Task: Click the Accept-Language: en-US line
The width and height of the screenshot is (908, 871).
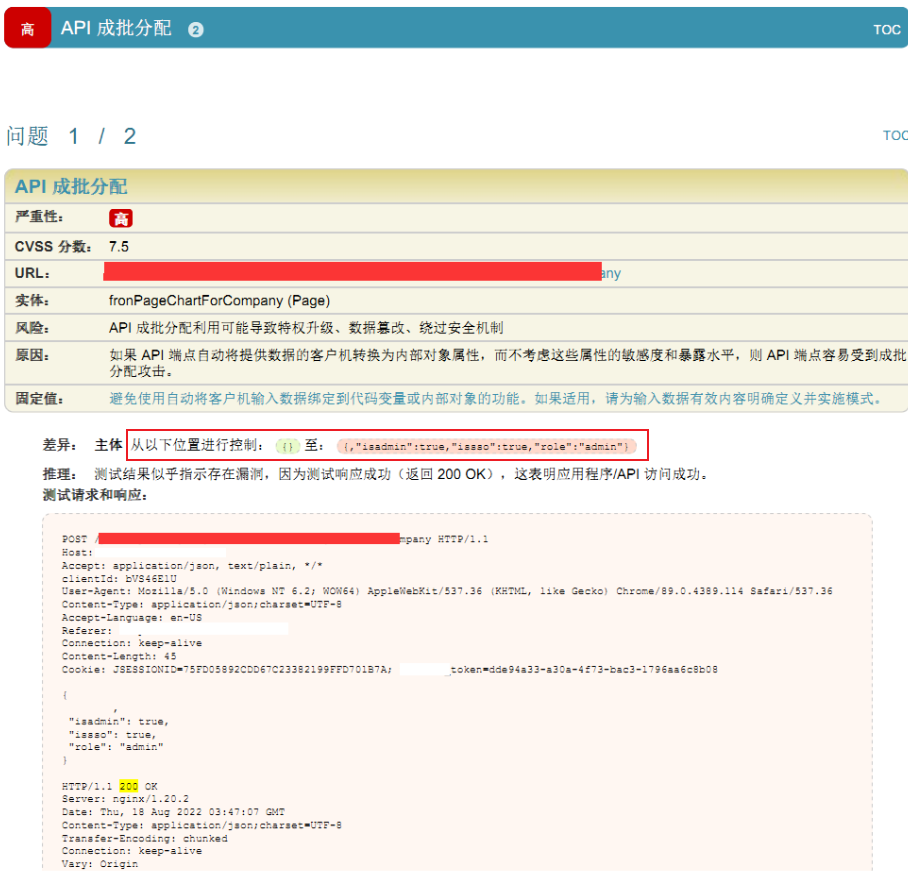Action: pos(131,618)
